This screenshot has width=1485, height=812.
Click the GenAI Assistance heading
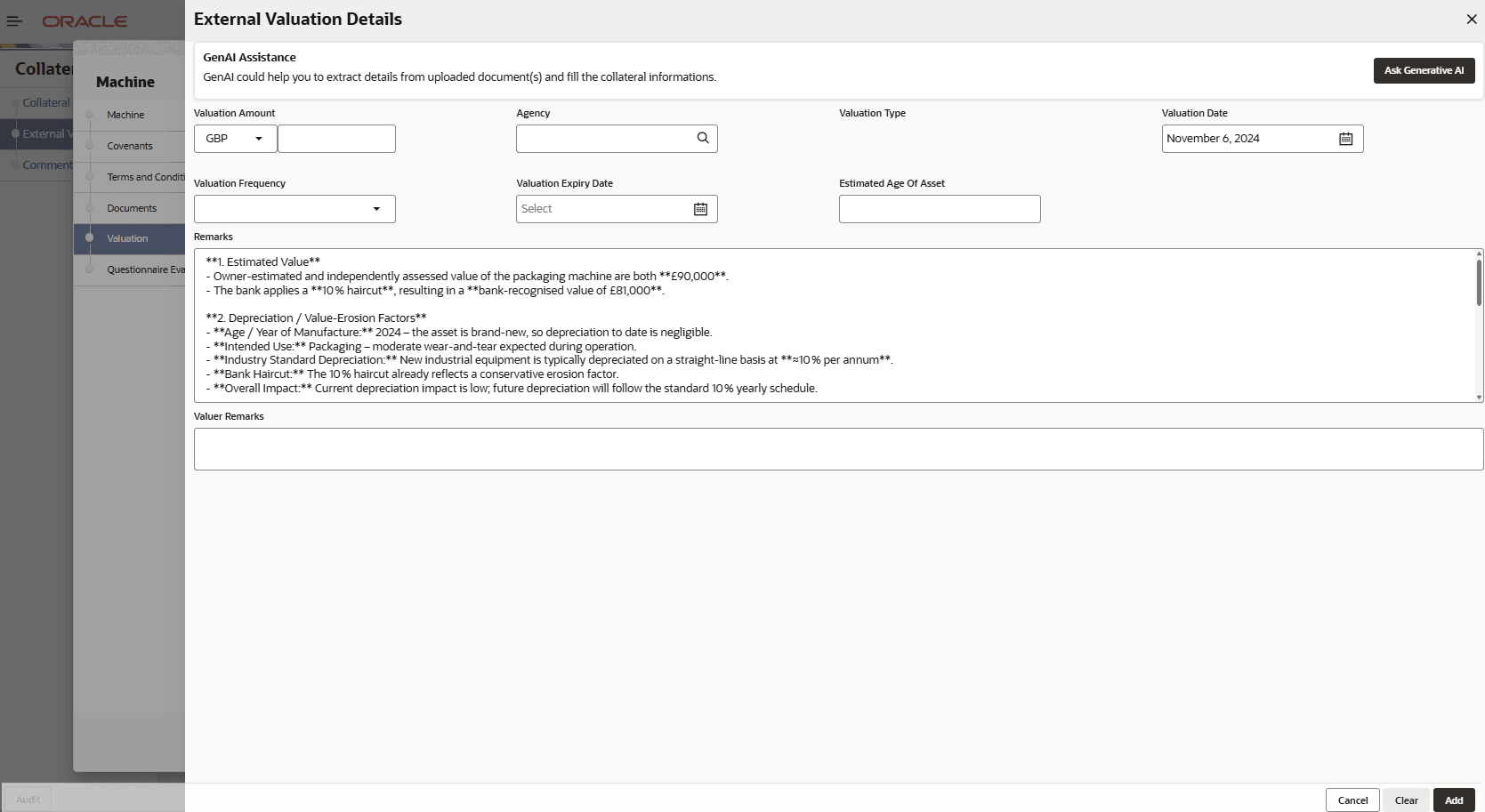click(249, 58)
